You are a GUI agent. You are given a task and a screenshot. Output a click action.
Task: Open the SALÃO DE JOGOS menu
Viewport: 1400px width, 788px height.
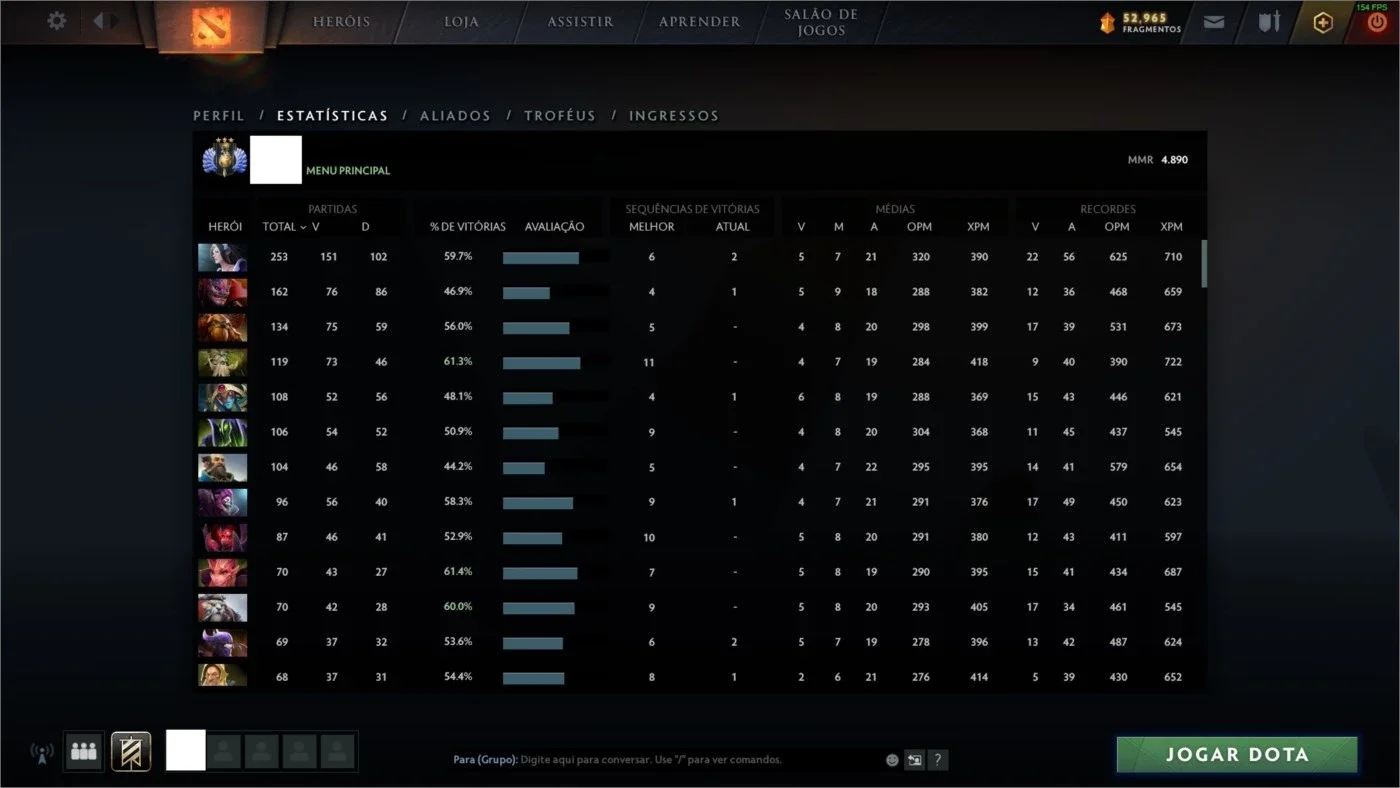(821, 22)
